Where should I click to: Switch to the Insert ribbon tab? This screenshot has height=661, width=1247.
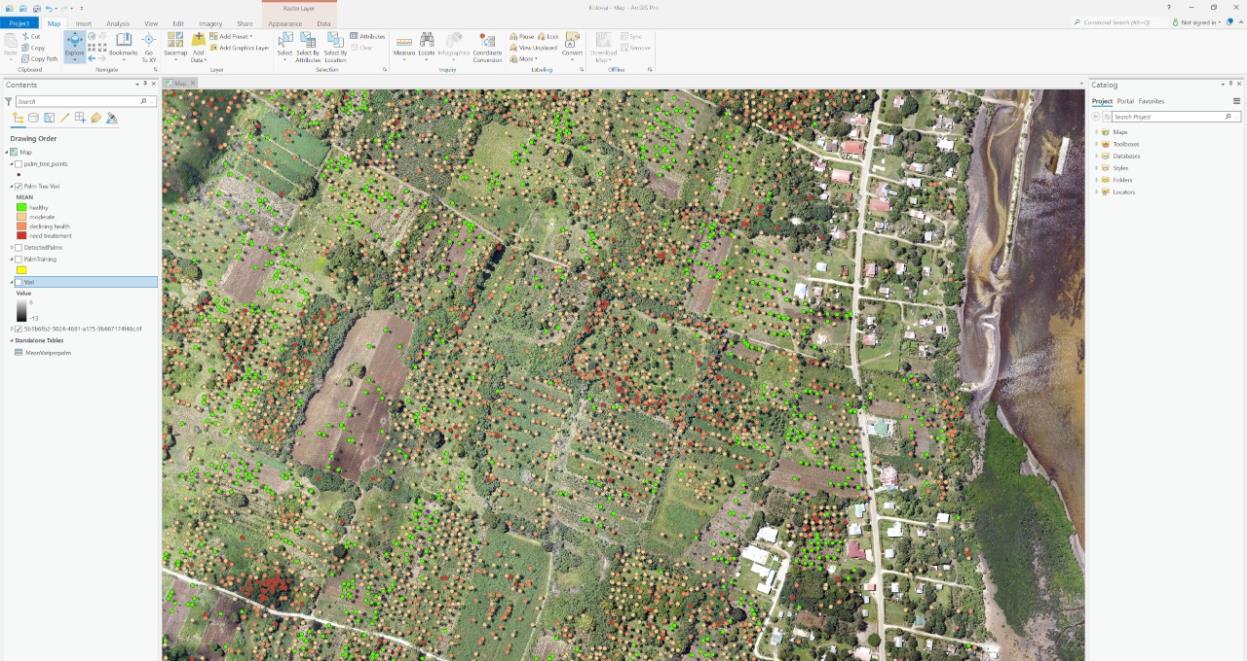(84, 23)
